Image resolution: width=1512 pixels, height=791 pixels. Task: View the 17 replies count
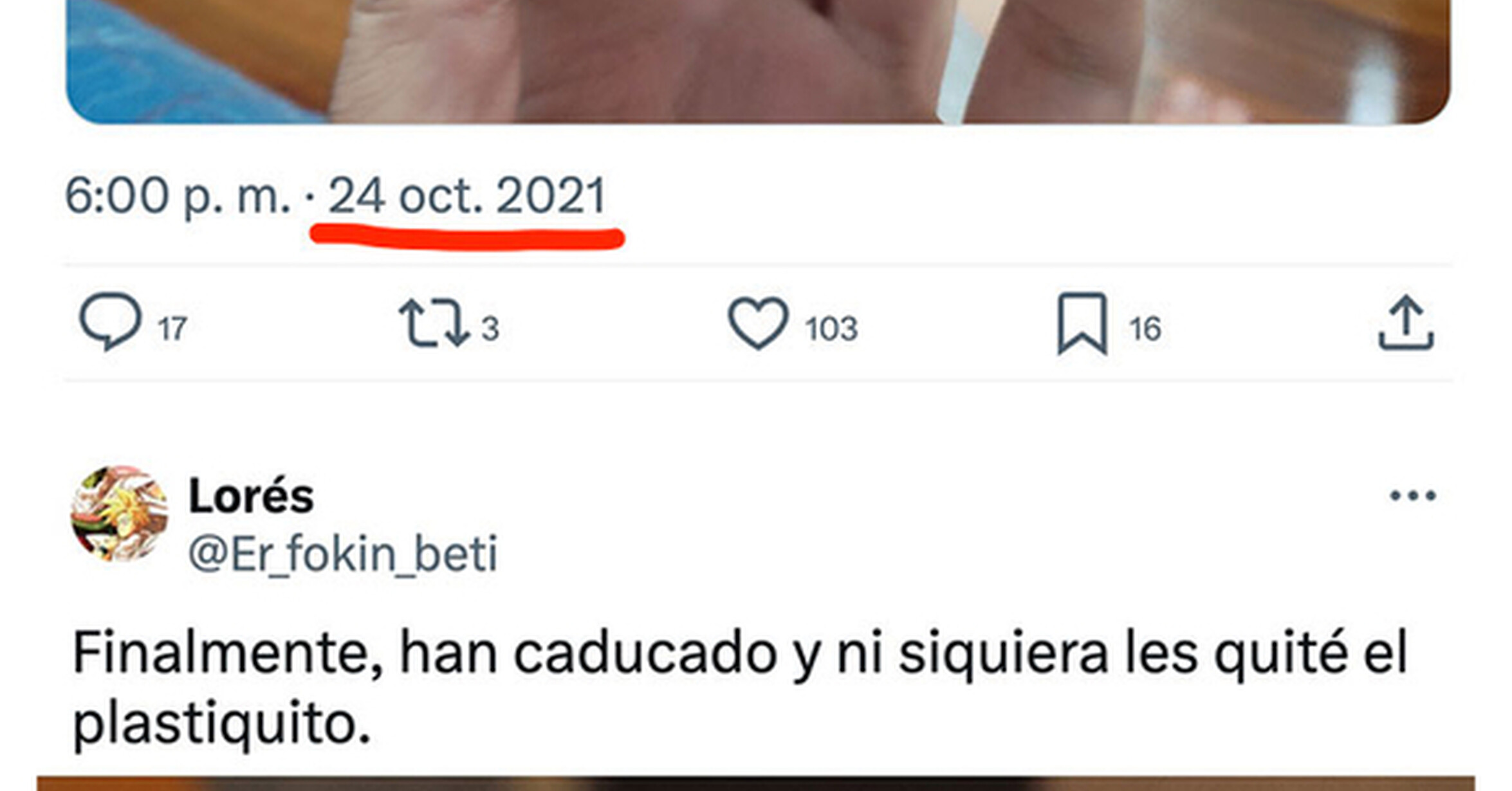tap(172, 329)
